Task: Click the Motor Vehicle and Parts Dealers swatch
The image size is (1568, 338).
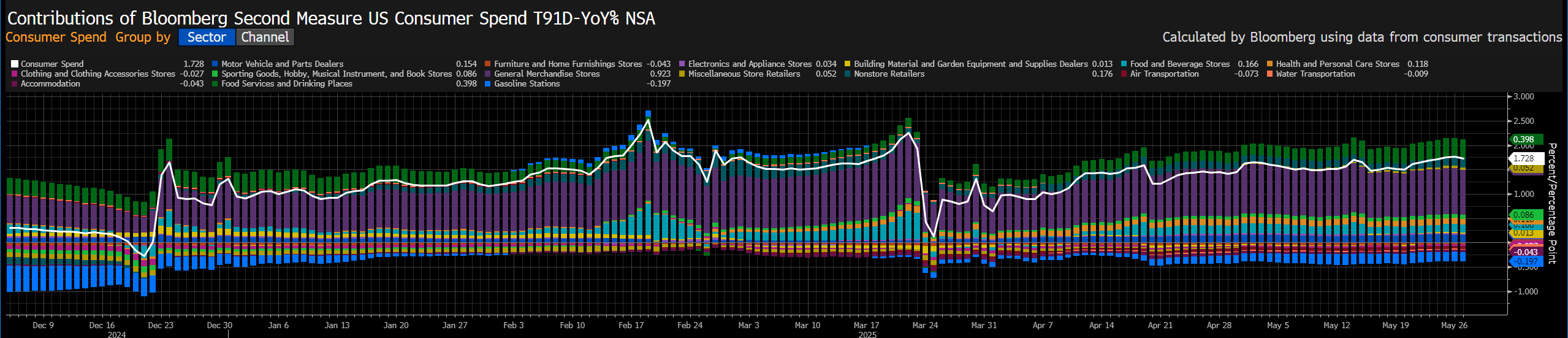Action: [215, 64]
